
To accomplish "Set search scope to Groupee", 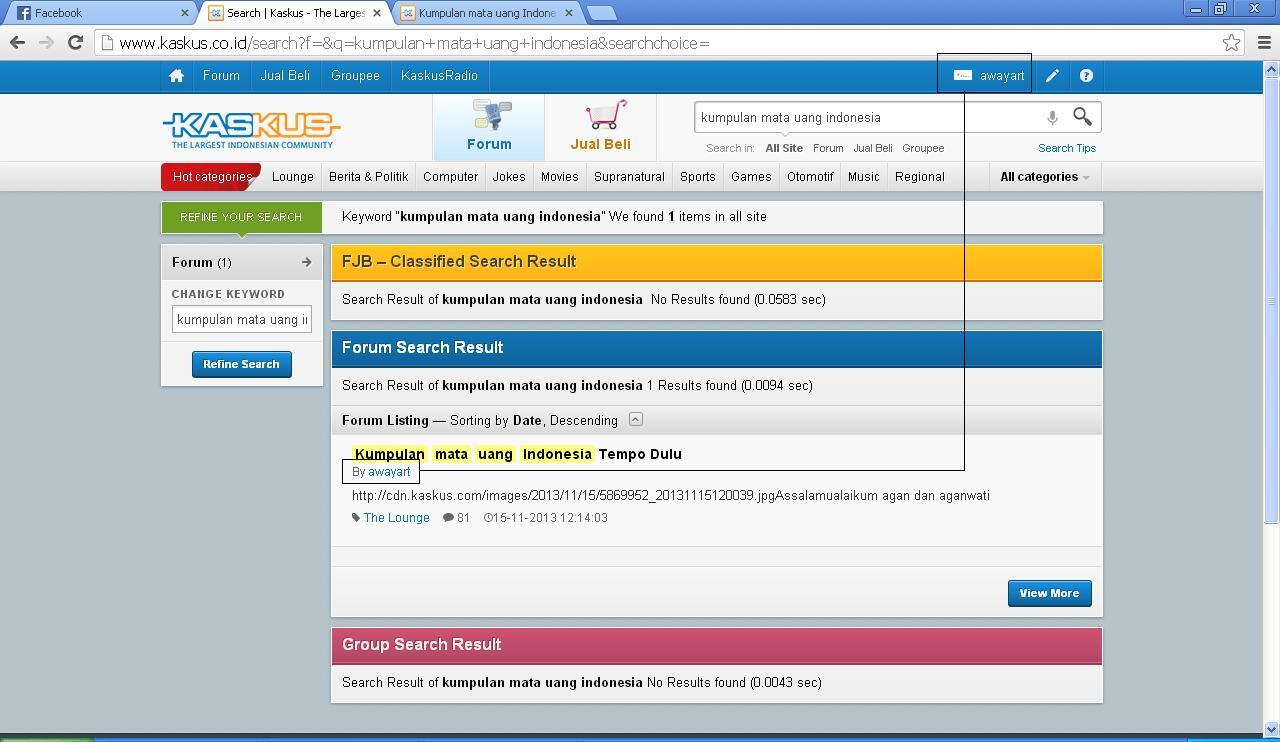I will [923, 148].
